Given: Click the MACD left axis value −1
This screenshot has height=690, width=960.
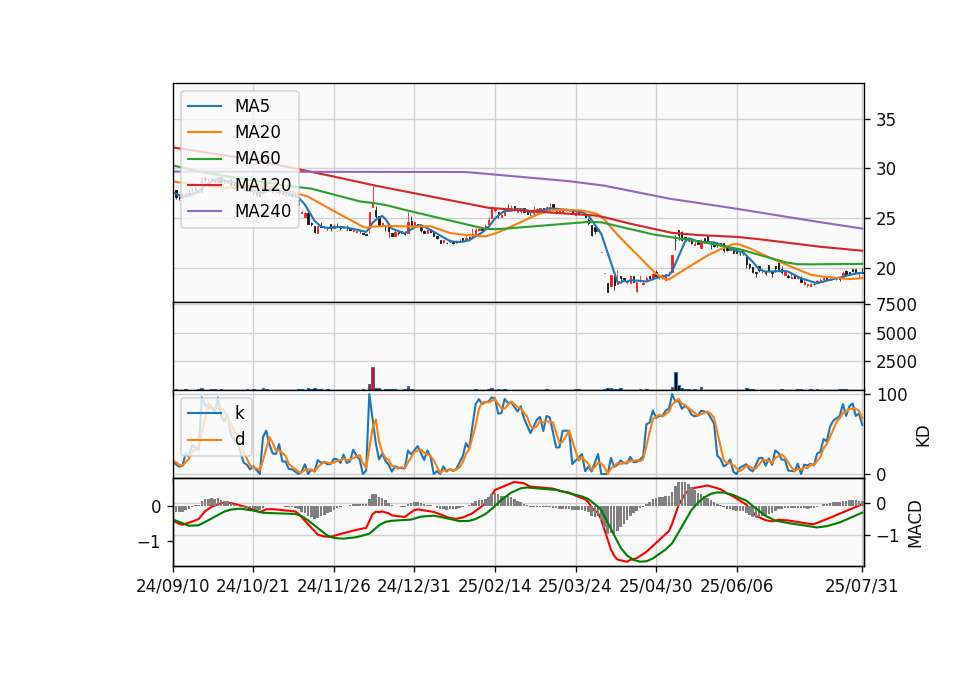Looking at the screenshot, I should click(x=149, y=542).
